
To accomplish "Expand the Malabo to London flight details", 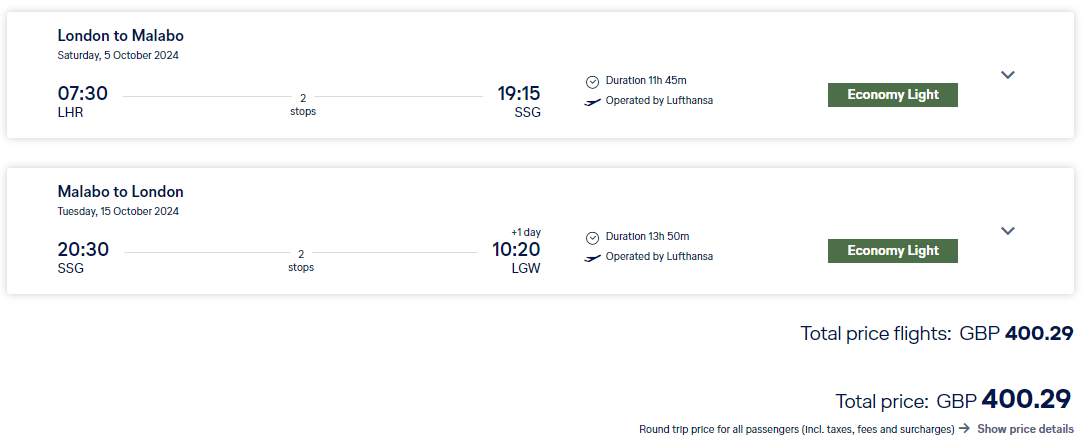I will 1008,231.
